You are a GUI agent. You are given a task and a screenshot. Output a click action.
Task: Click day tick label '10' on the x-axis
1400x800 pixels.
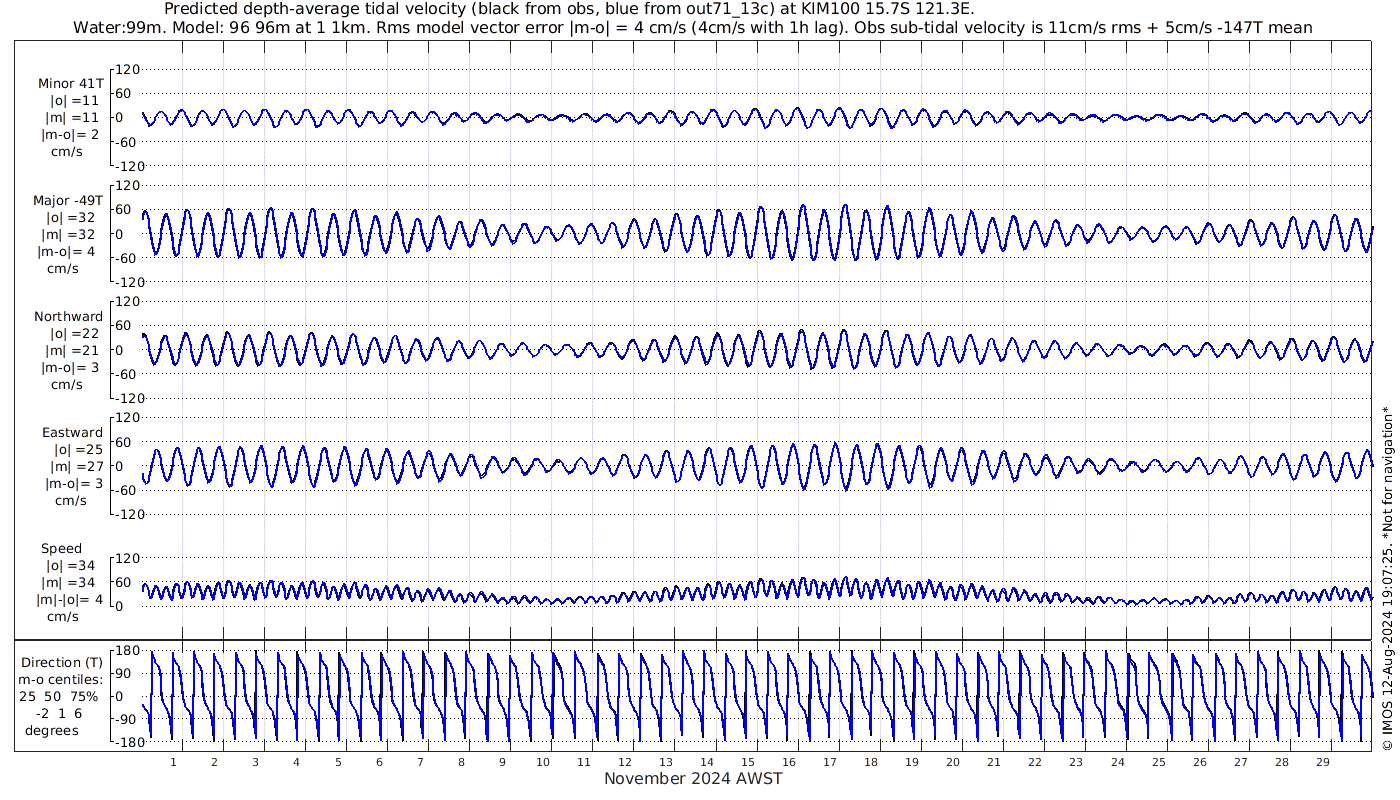pos(543,762)
